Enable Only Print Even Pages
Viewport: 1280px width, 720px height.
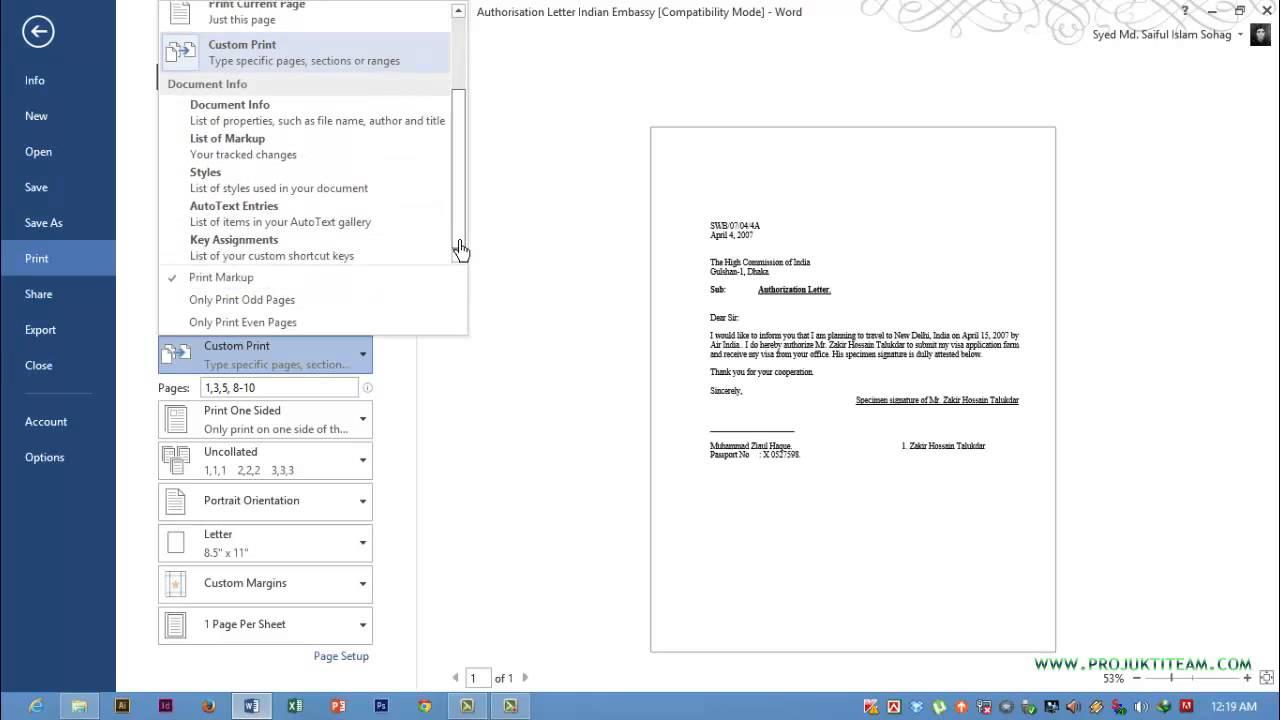tap(242, 322)
